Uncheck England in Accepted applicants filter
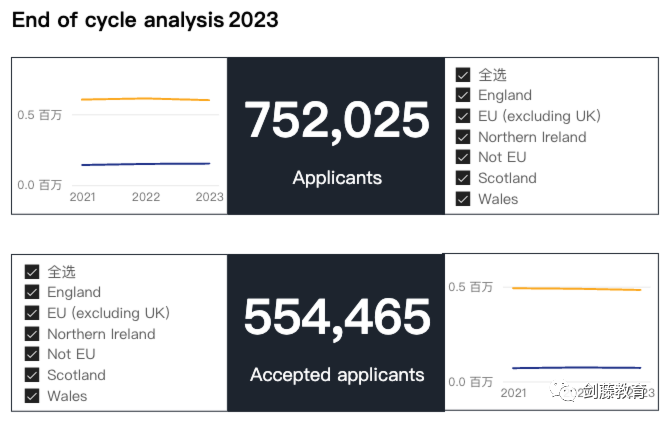The height and width of the screenshot is (421, 668). coord(32,292)
